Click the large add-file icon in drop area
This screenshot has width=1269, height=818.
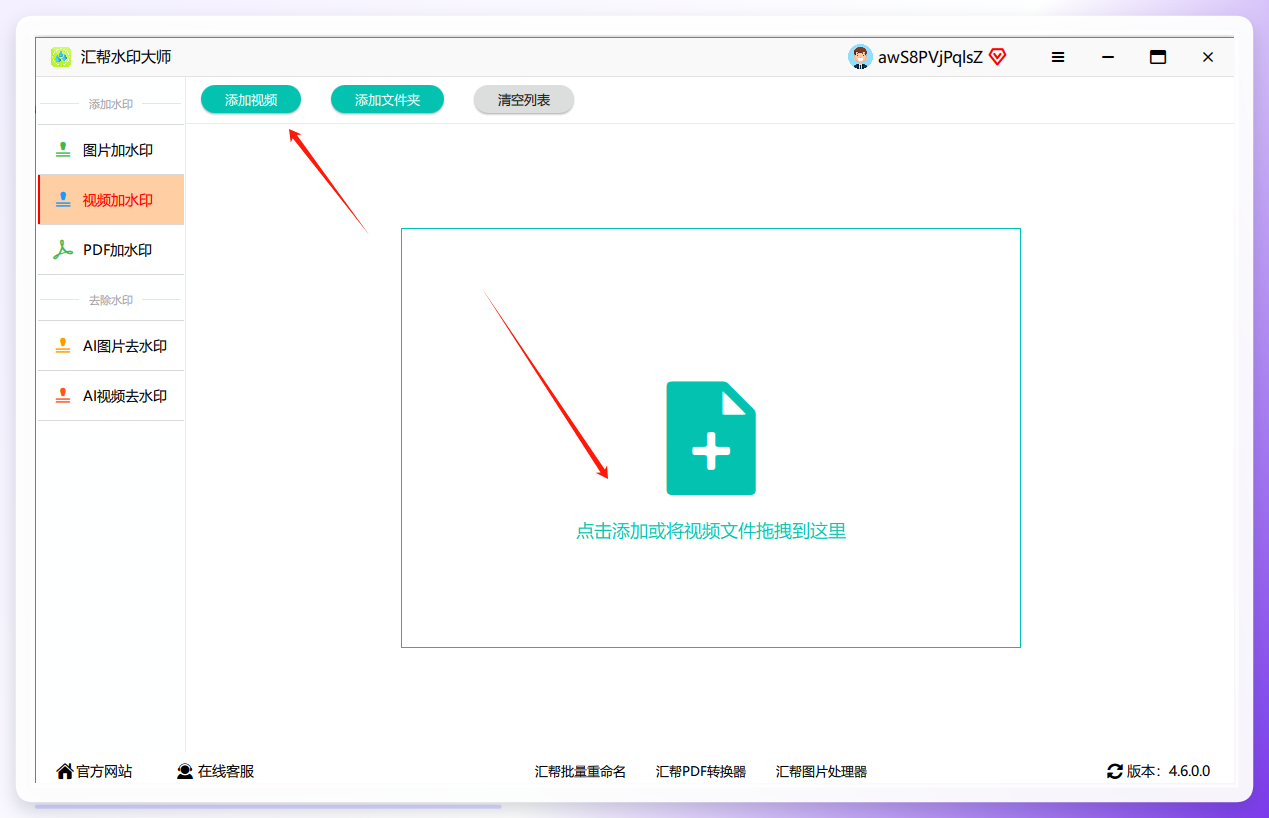point(711,438)
